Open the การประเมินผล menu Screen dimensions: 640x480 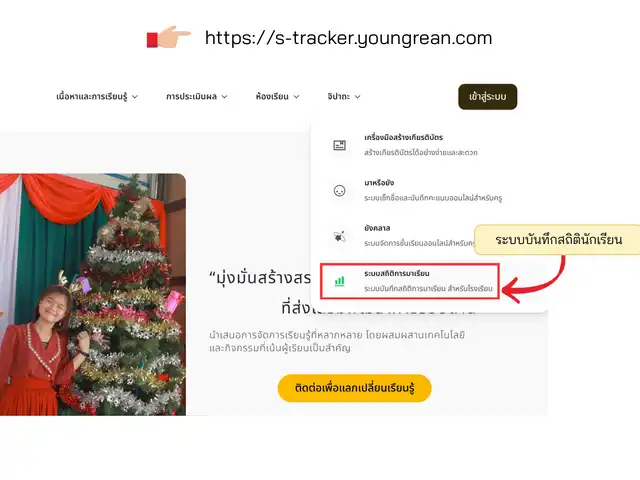coord(197,97)
